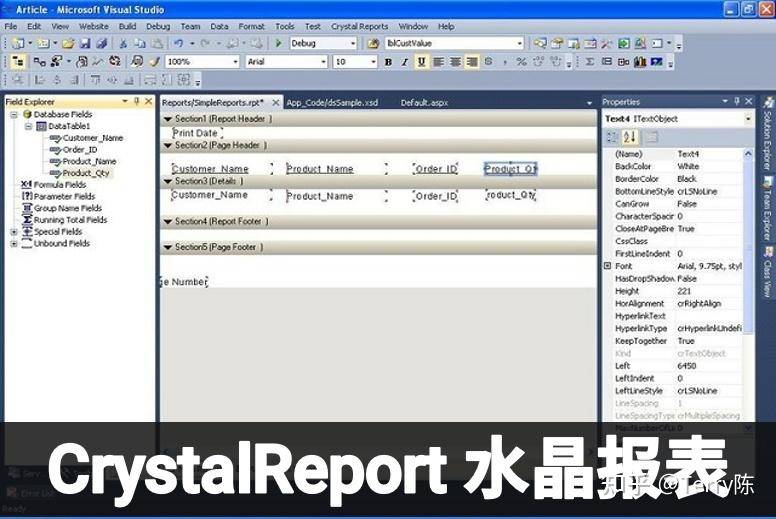Image resolution: width=776 pixels, height=519 pixels.
Task: Toggle align right formatting
Action: pyautogui.click(x=472, y=62)
